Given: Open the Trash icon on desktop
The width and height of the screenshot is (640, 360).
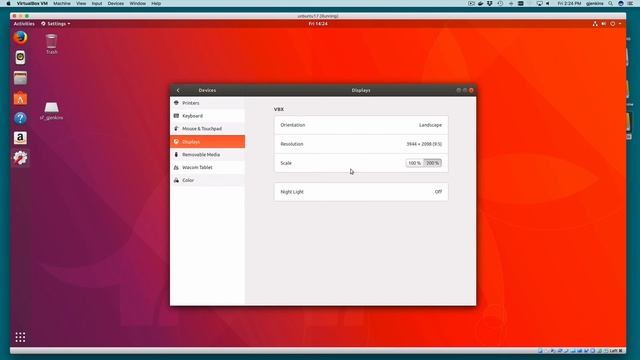Looking at the screenshot, I should (x=51, y=44).
